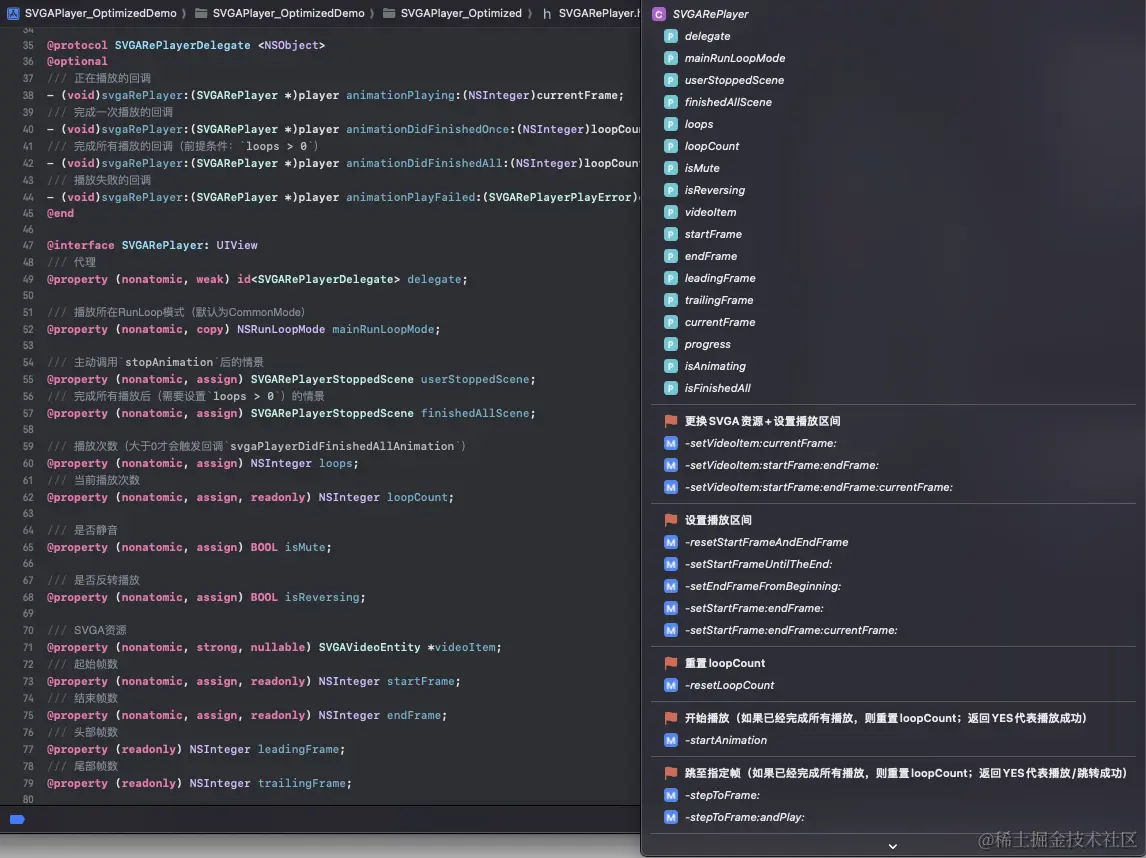Select isAnimating in the jump list
This screenshot has width=1146, height=858.
(x=715, y=365)
